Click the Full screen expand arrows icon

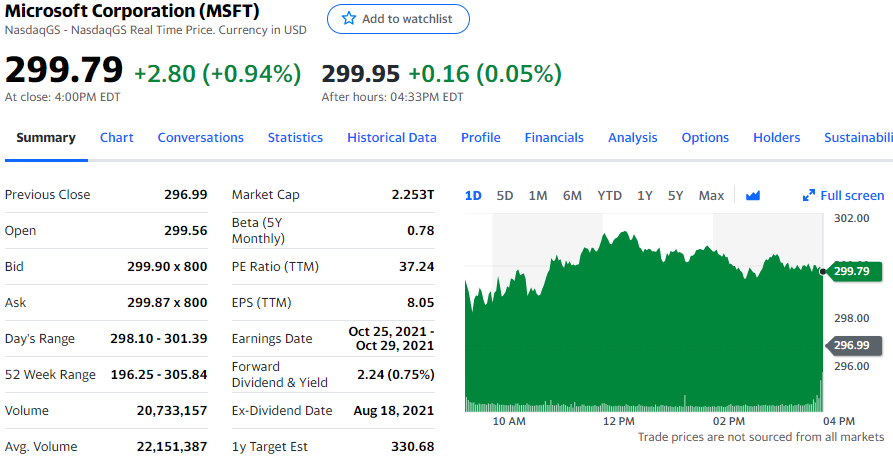(x=809, y=195)
